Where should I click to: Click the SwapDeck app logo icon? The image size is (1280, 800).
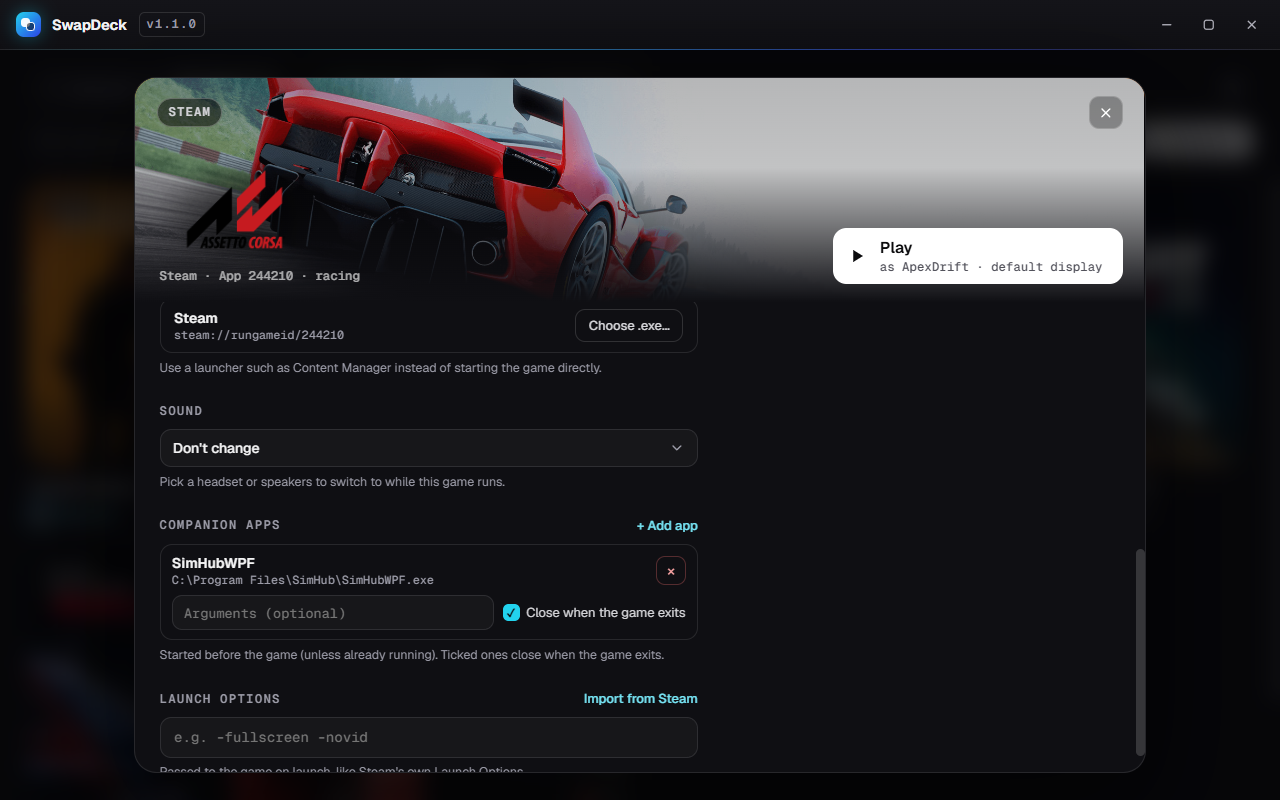coord(28,24)
